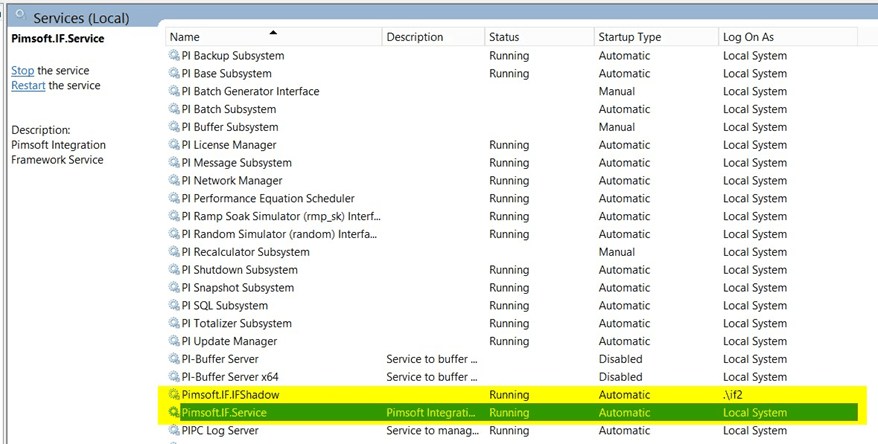Click Manual startup type for PI Recalculator Subsystem
Image resolution: width=878 pixels, height=444 pixels.
click(617, 252)
